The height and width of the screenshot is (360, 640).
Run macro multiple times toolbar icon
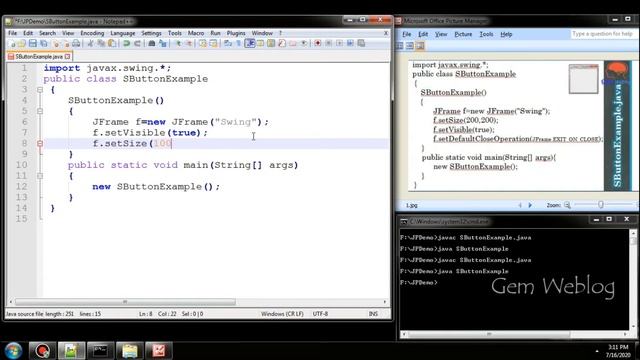click(x=350, y=43)
